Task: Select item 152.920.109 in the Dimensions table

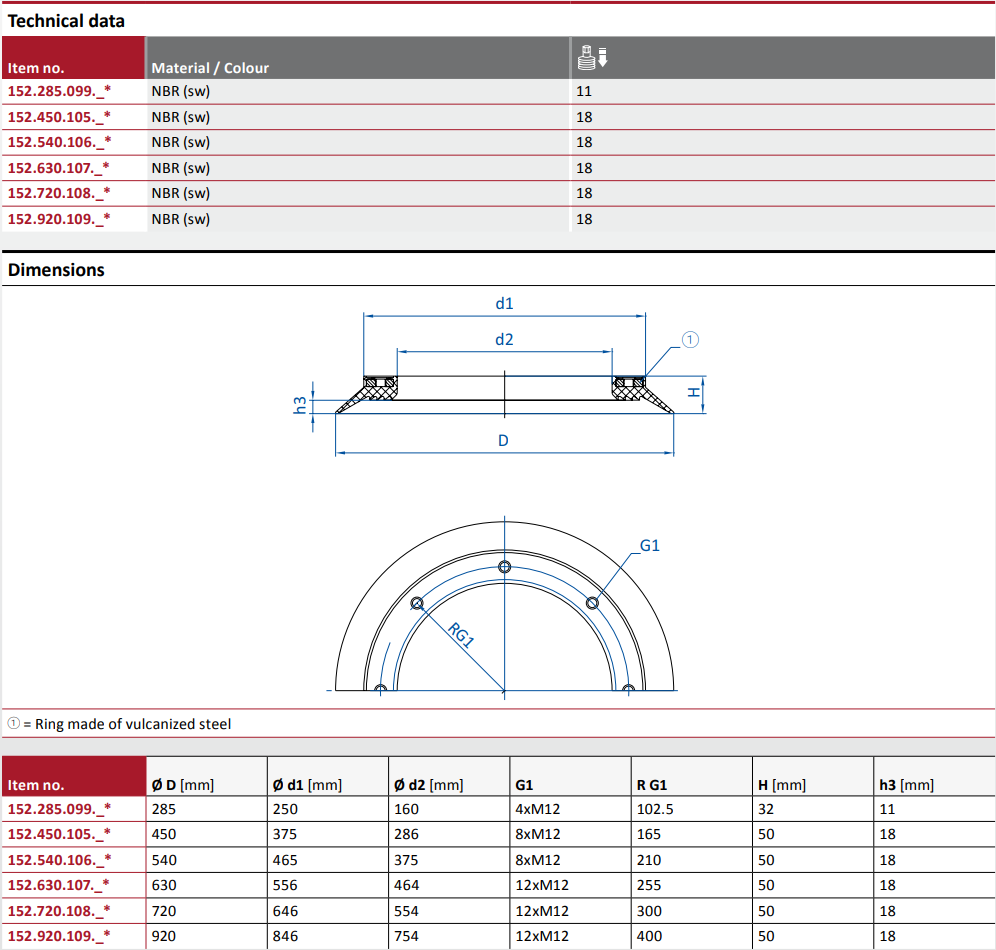Action: click(59, 936)
